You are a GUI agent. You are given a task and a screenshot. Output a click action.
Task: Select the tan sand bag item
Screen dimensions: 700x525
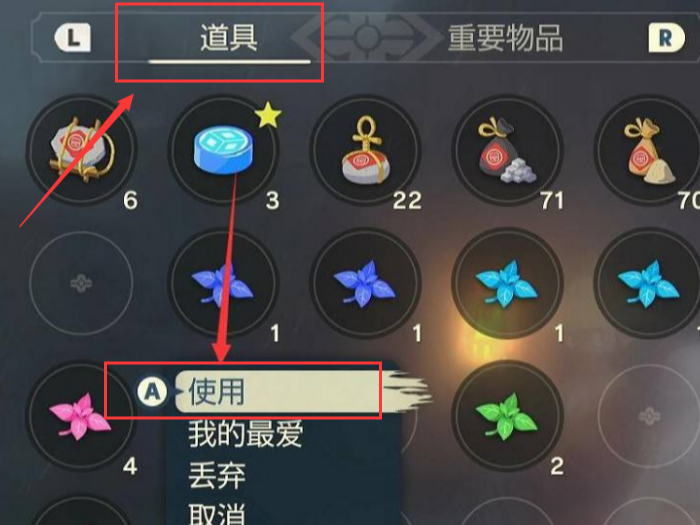[x=647, y=150]
